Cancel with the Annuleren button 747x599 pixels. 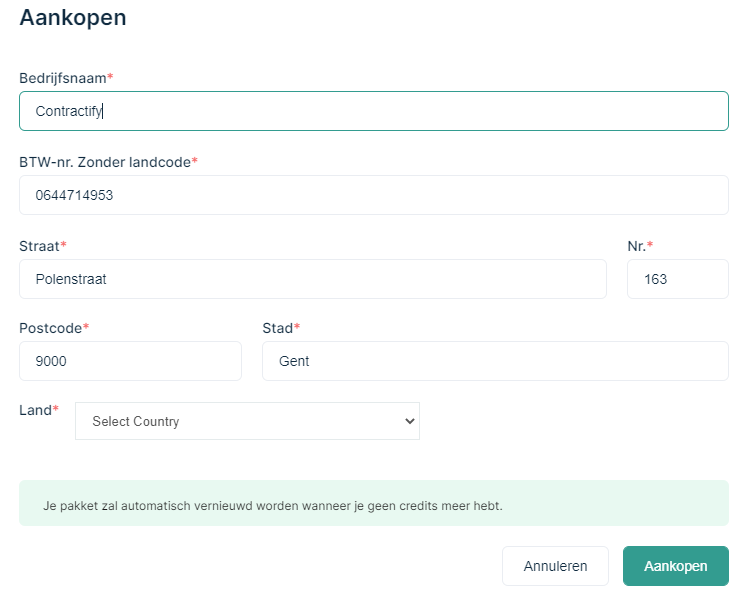coord(555,566)
